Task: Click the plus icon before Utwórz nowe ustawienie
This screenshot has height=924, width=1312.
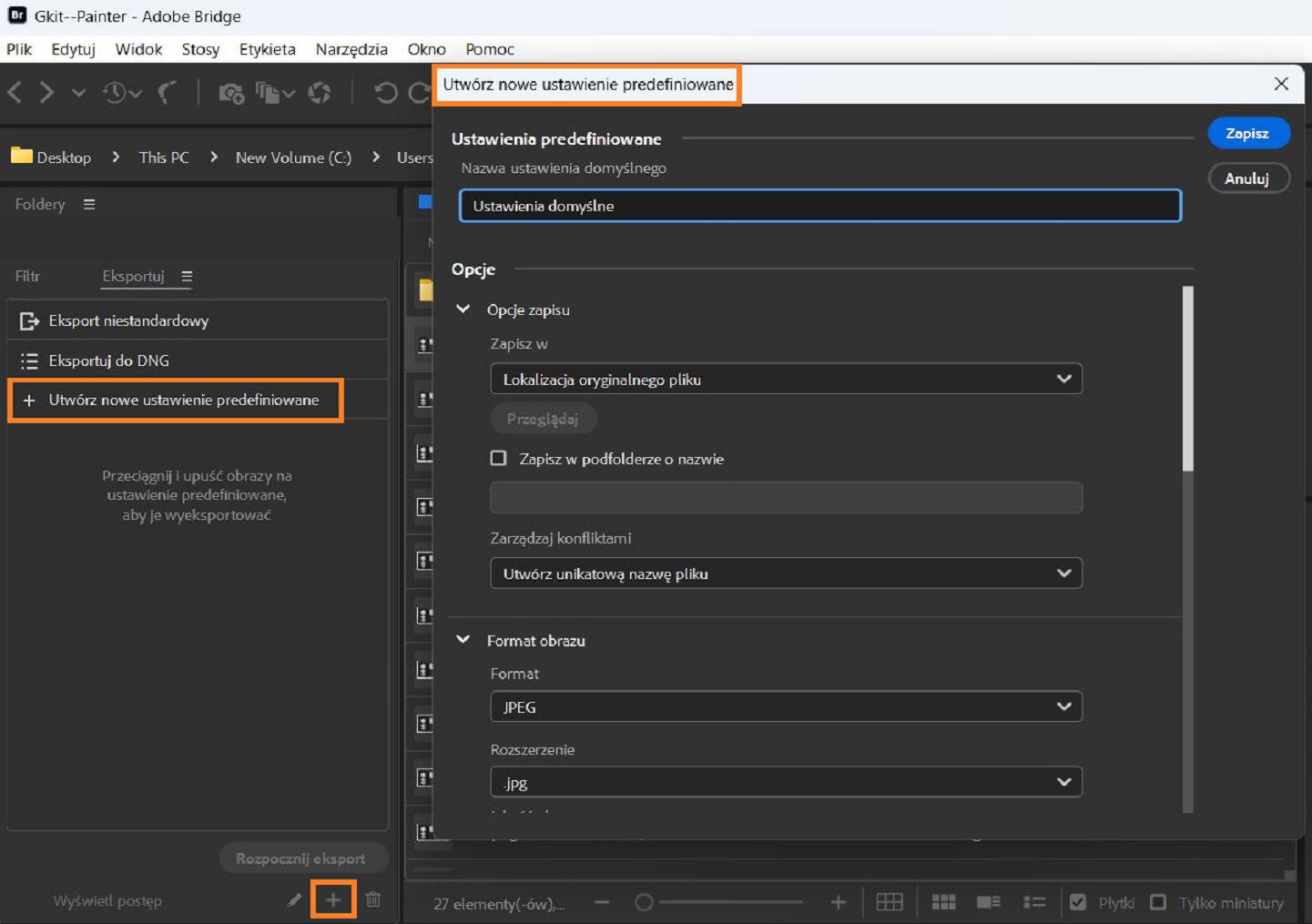Action: tap(29, 400)
